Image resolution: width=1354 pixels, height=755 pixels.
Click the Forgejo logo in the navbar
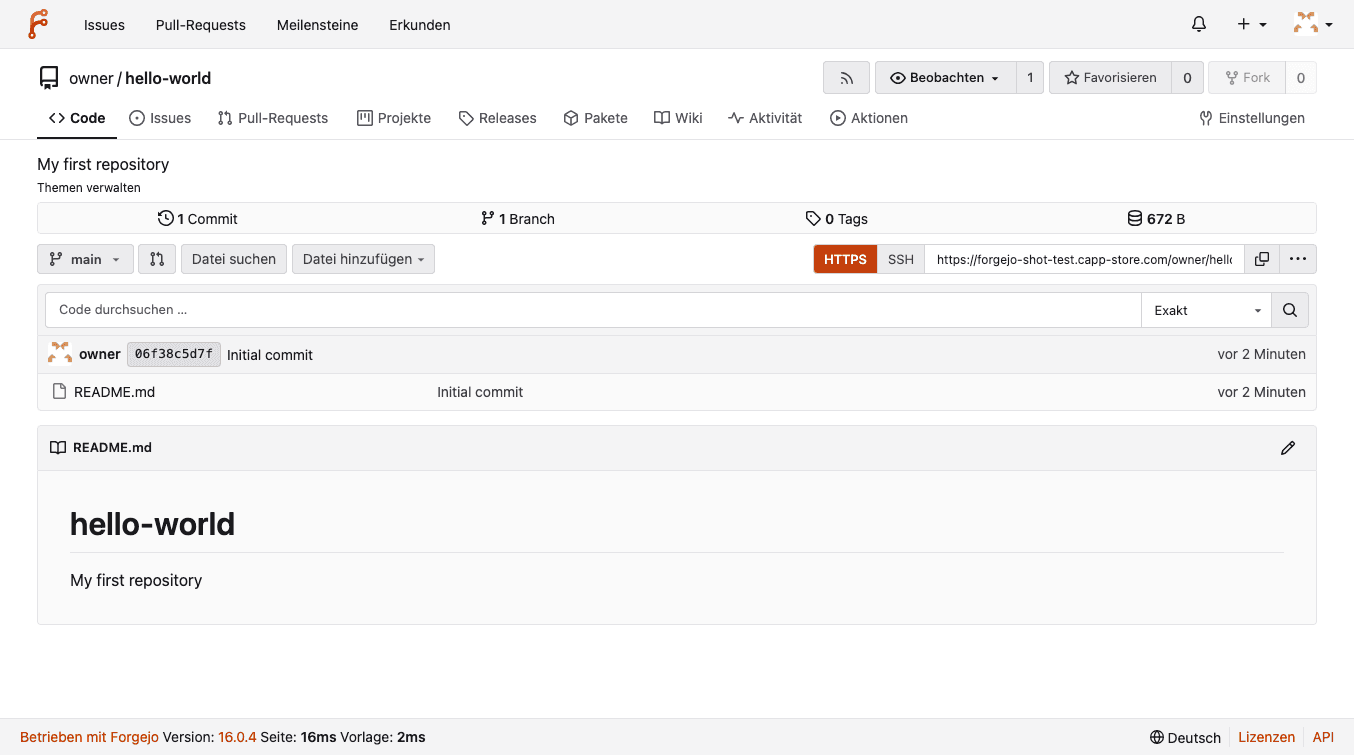tap(38, 24)
